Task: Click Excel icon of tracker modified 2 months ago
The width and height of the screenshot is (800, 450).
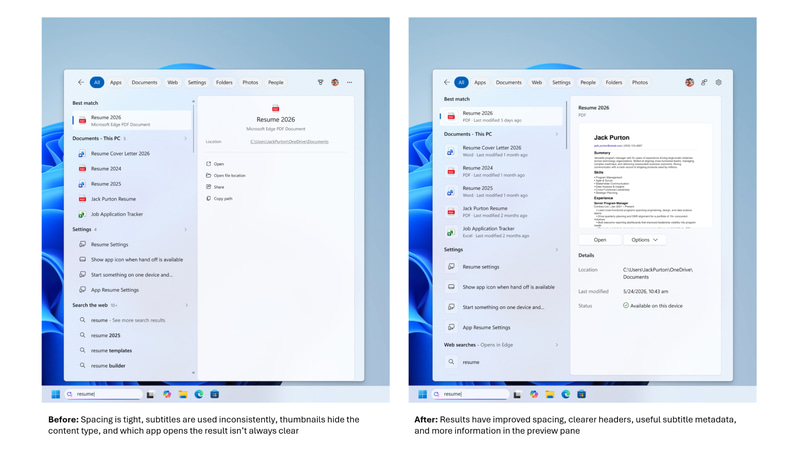Action: click(x=451, y=232)
